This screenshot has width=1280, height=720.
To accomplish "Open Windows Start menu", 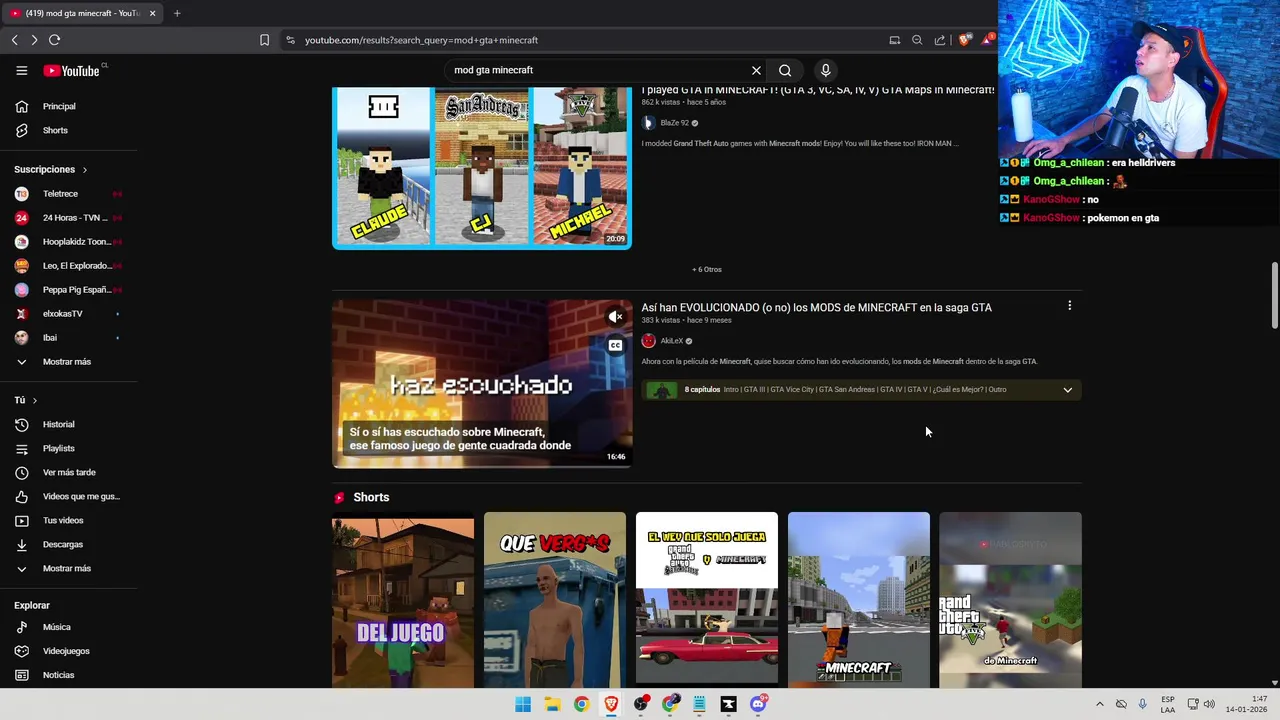I will tap(523, 704).
